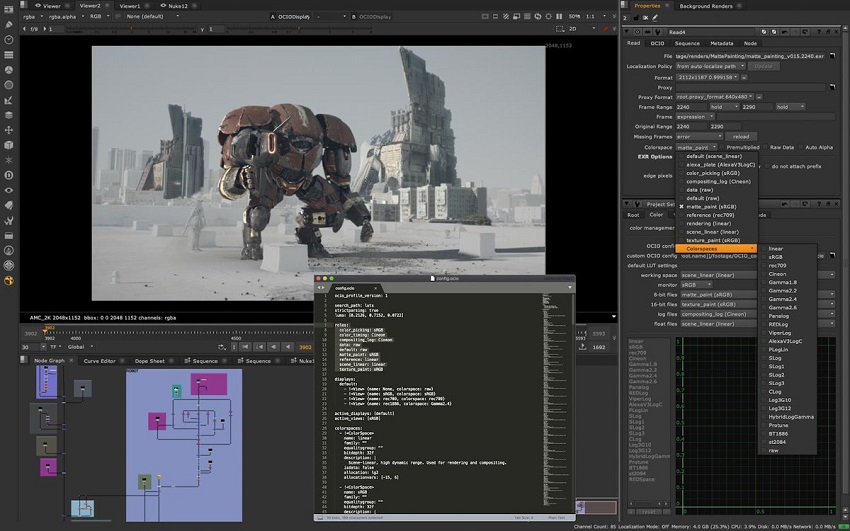Open the Image nodes menu in toolbar

click(x=9, y=10)
